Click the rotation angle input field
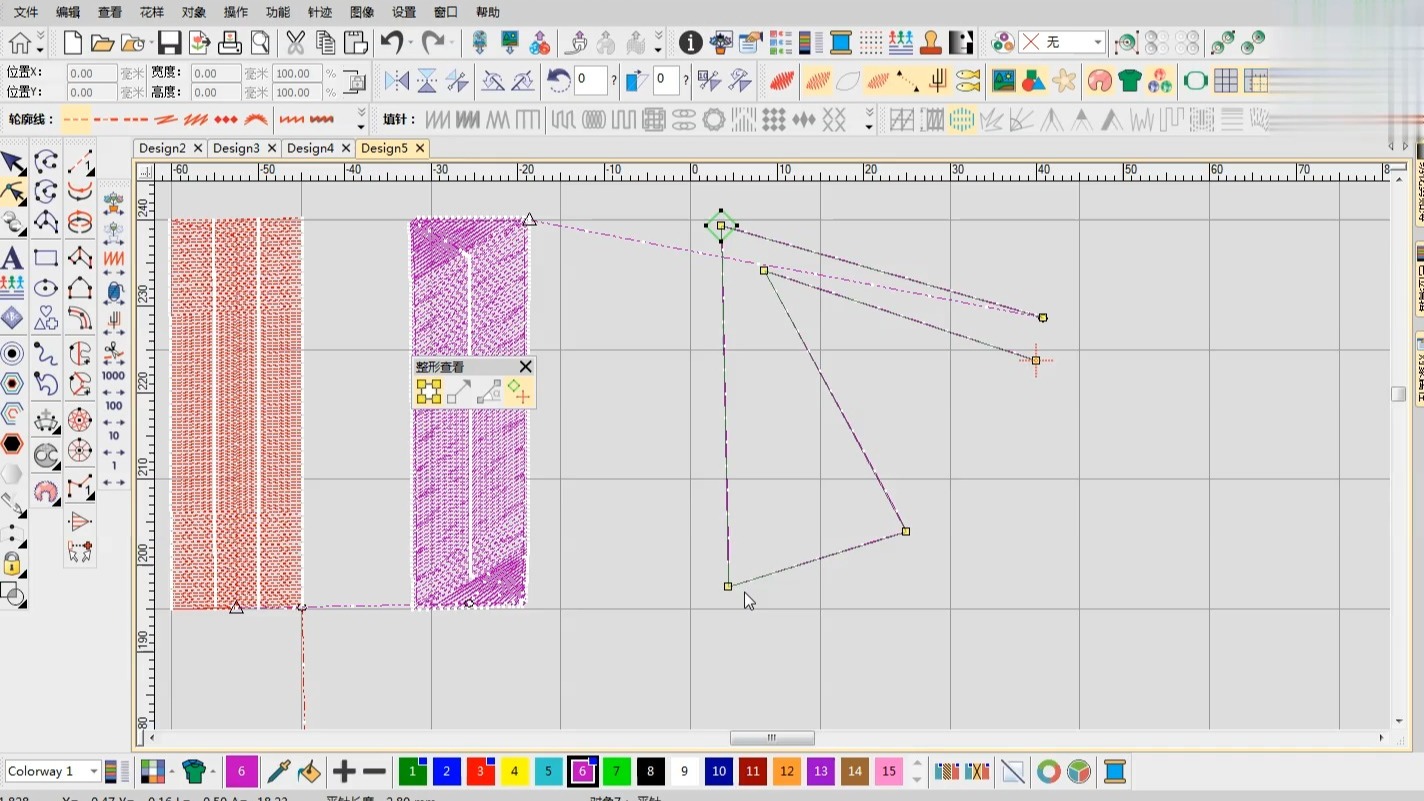 591,81
